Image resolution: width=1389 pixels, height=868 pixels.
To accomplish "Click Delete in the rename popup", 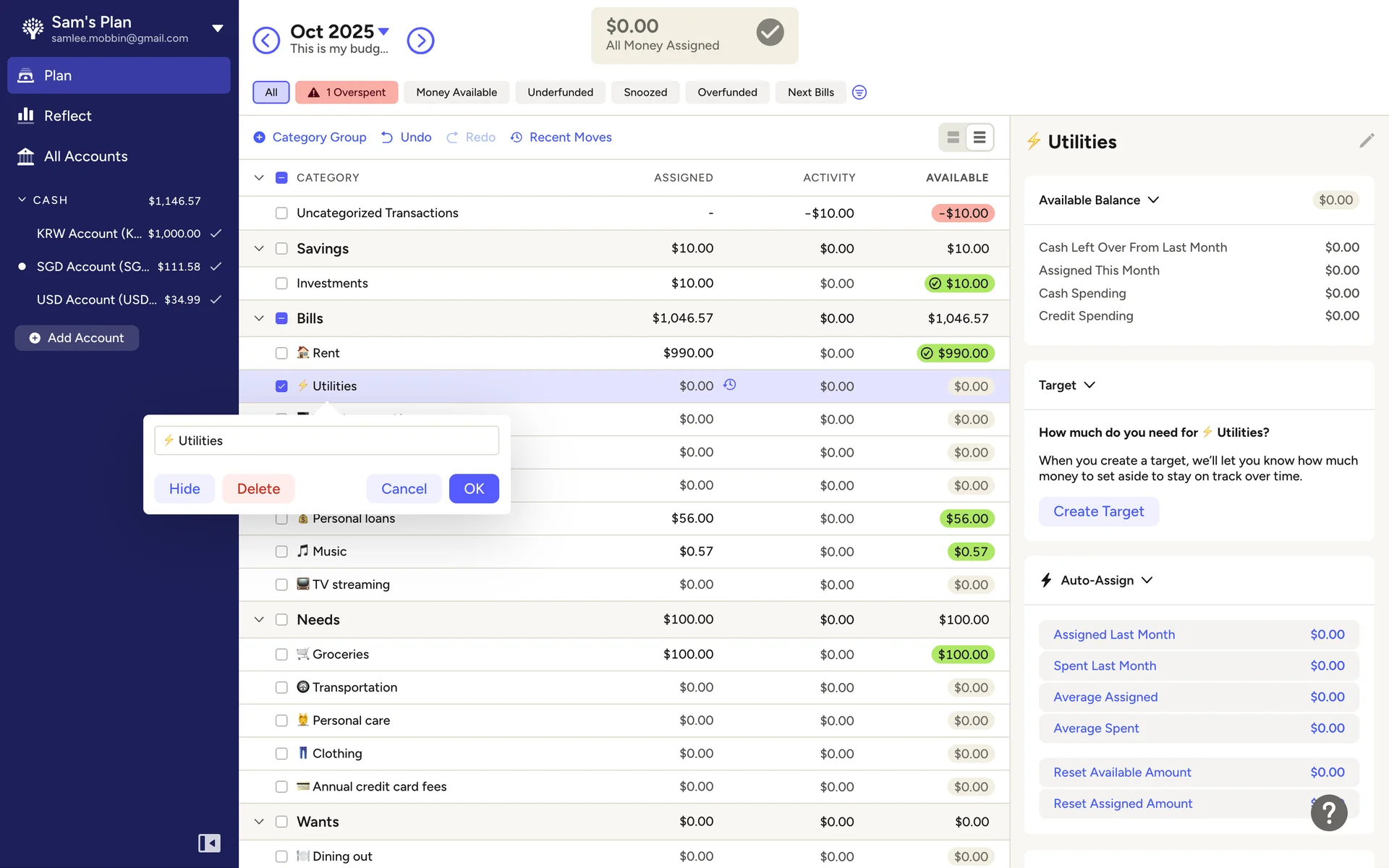I will pos(258,489).
